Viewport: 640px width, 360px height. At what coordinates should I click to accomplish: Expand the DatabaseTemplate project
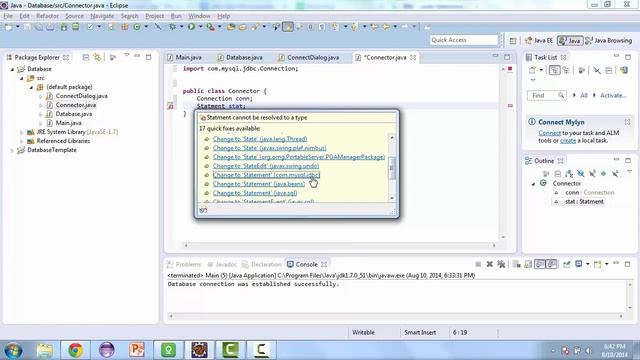(12, 150)
